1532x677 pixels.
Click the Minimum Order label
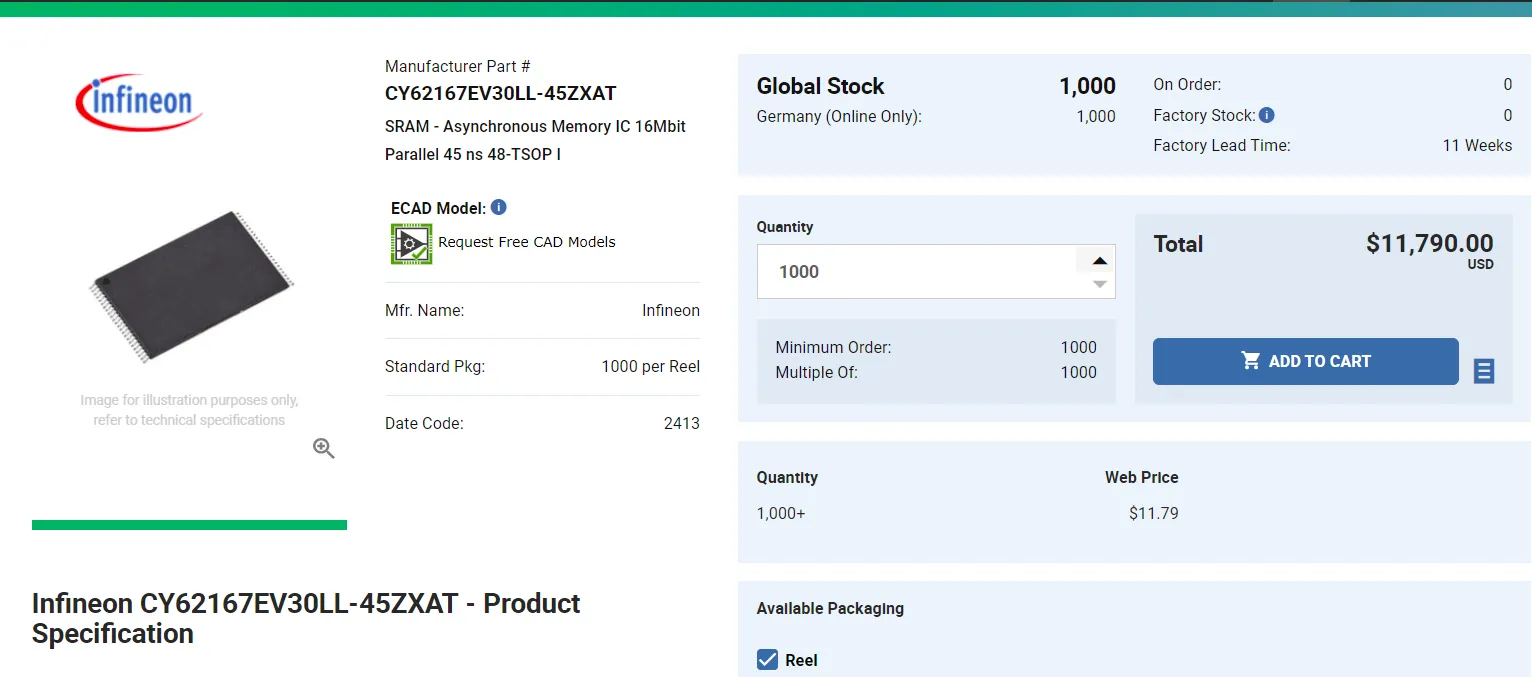tap(833, 347)
